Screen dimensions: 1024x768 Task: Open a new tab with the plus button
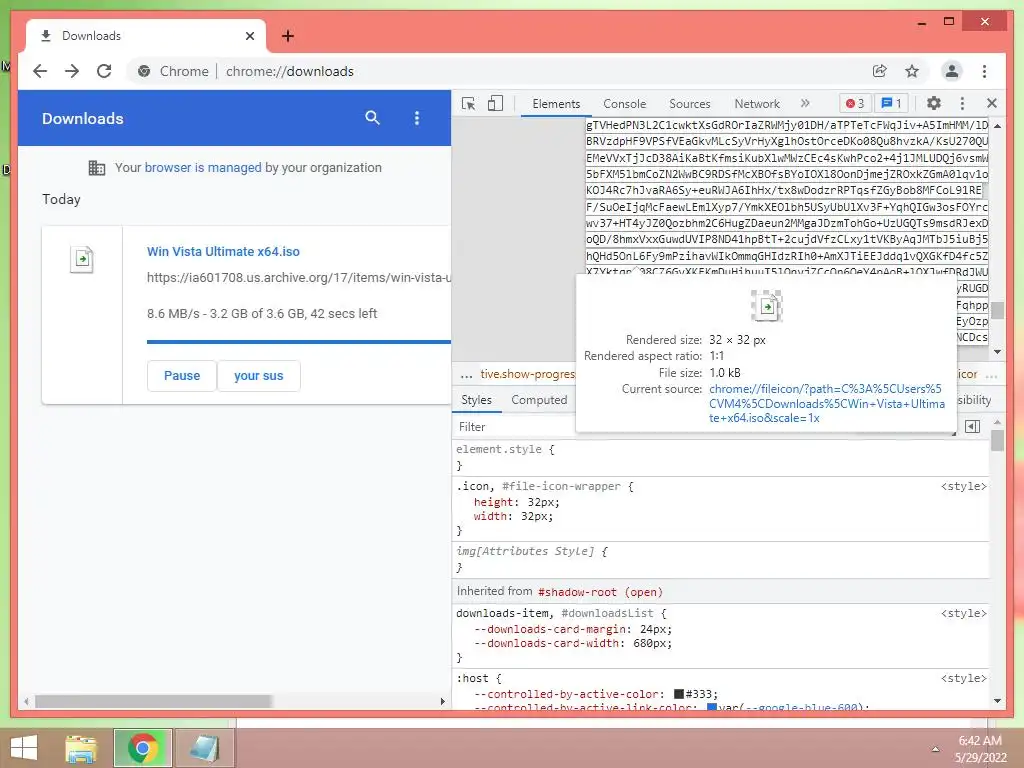coord(287,36)
